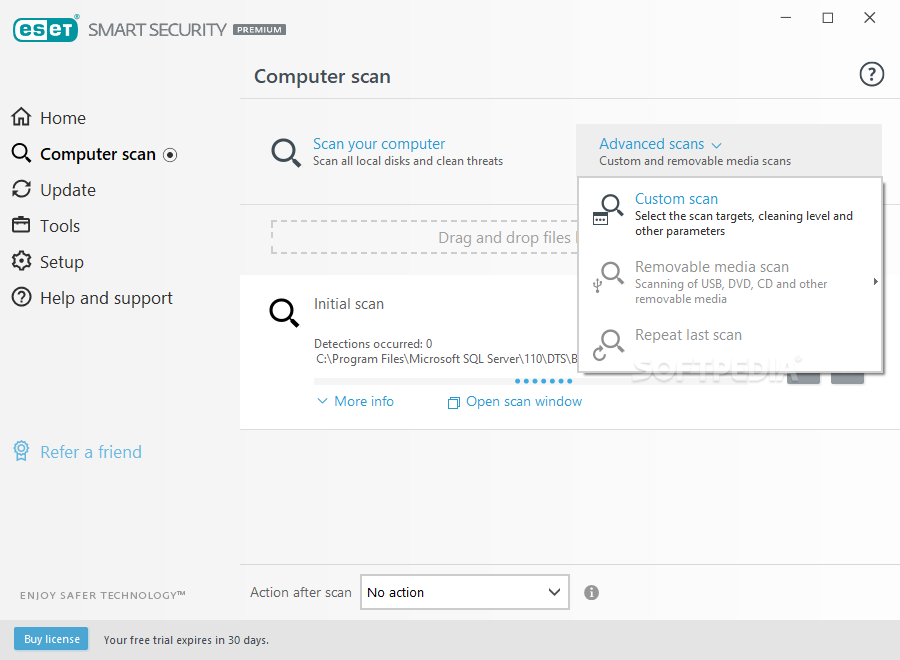Click the Detections occurred: 0 text

373,344
